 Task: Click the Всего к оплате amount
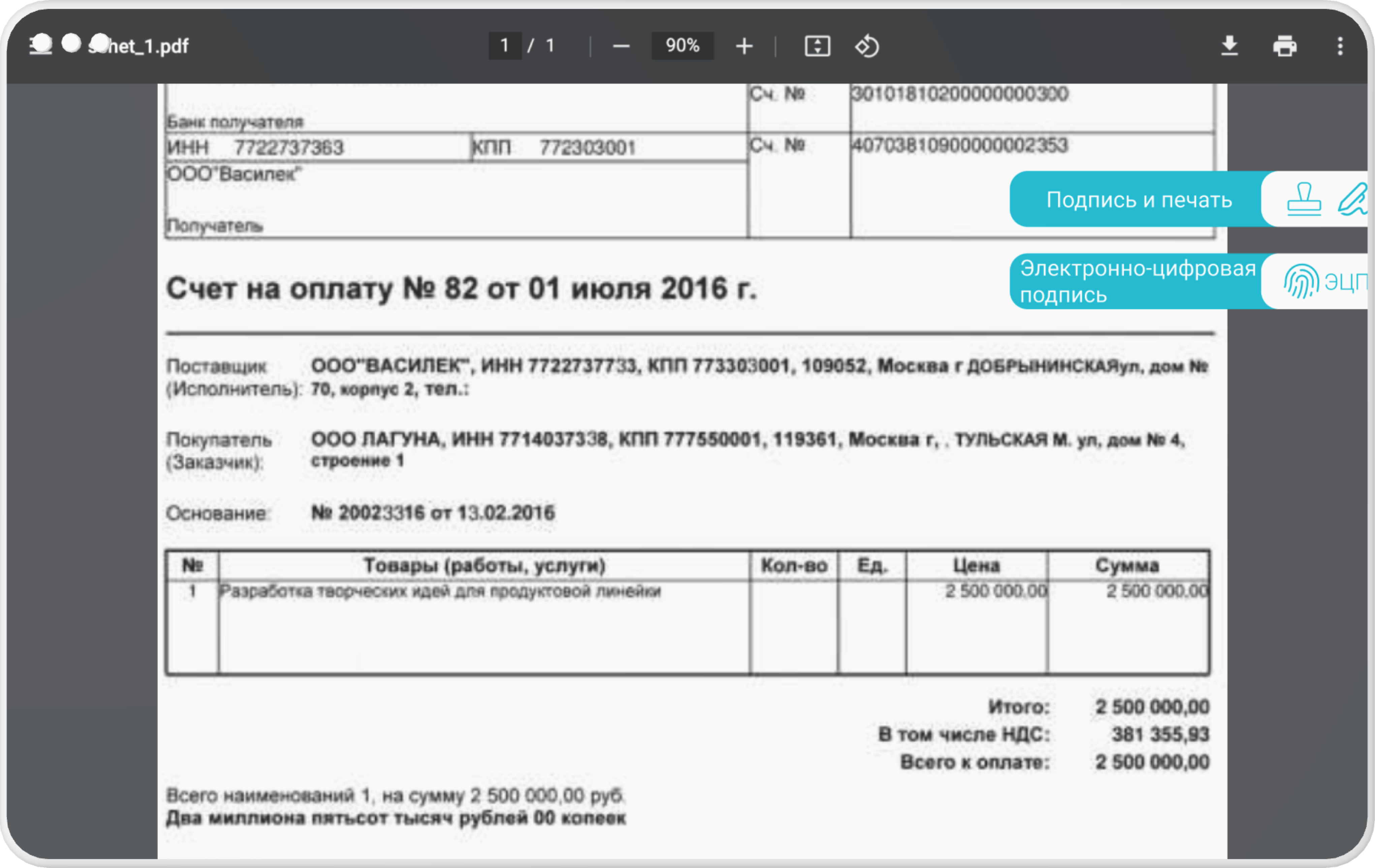pyautogui.click(x=1152, y=762)
